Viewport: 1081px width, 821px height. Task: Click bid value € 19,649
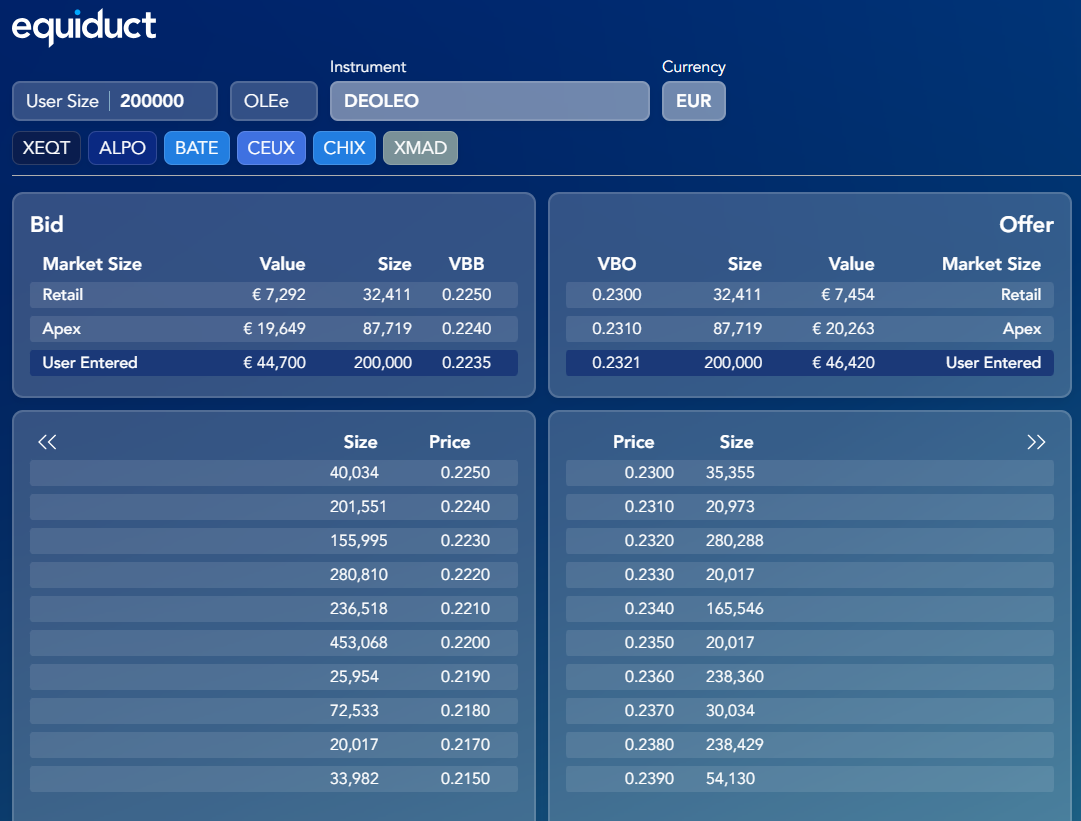coord(274,328)
